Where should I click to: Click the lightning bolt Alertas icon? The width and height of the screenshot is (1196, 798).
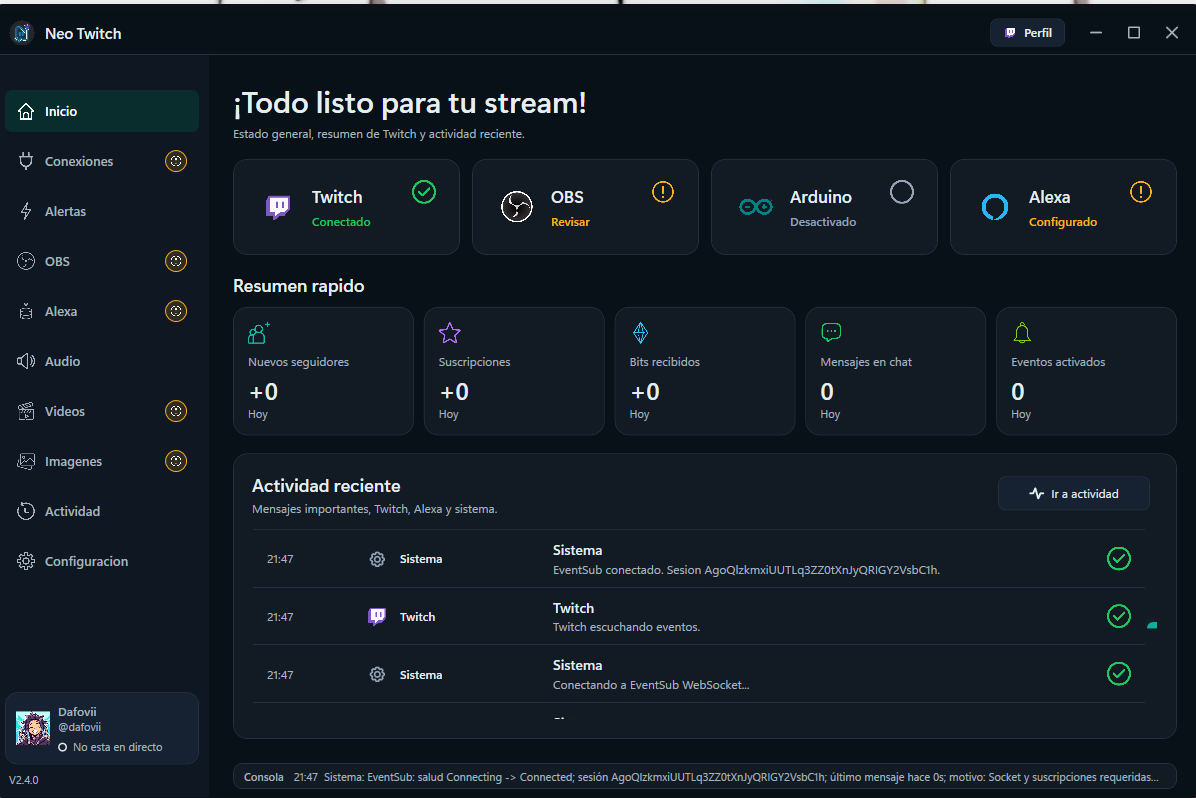tap(26, 211)
